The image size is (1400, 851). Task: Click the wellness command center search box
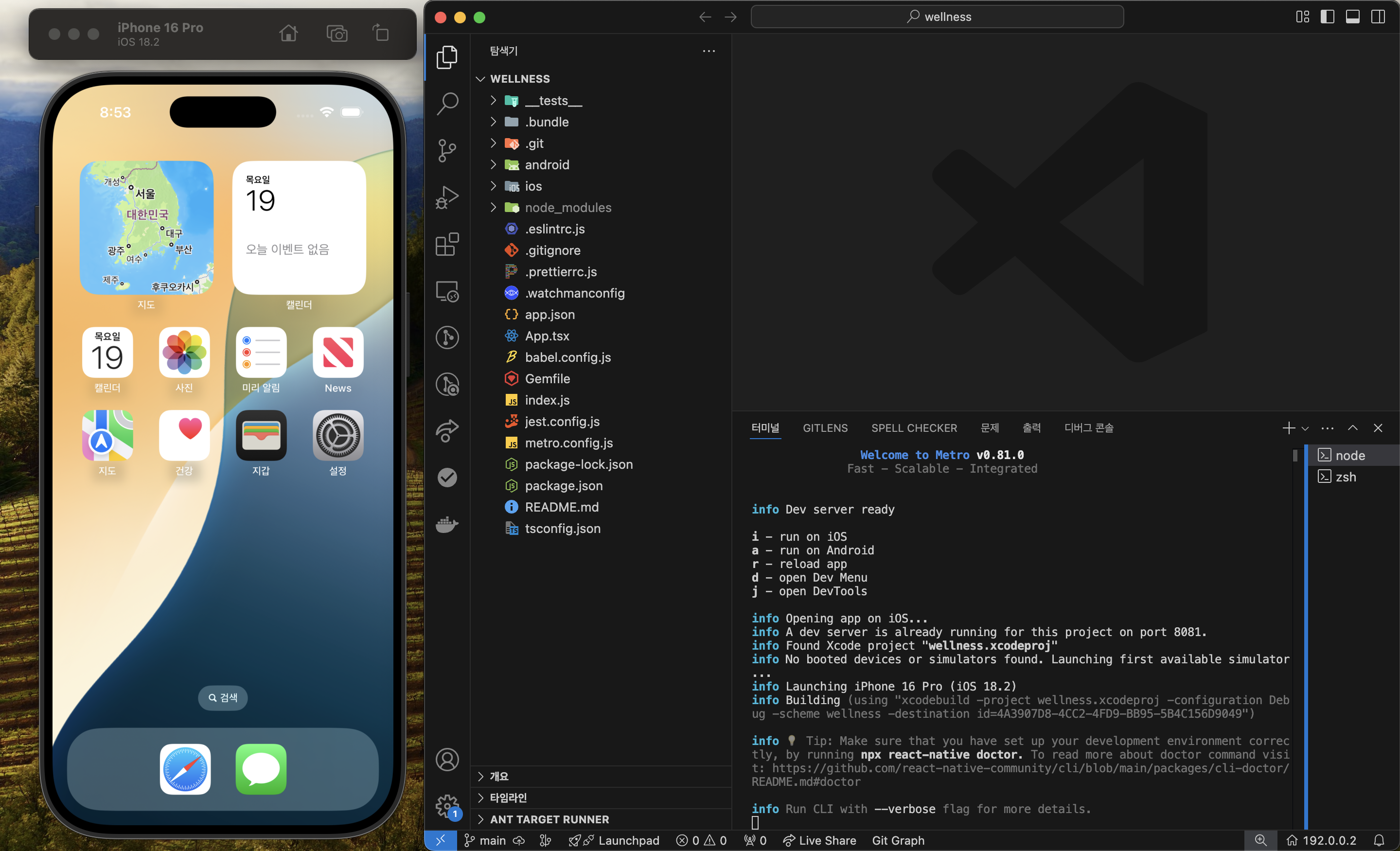937,17
